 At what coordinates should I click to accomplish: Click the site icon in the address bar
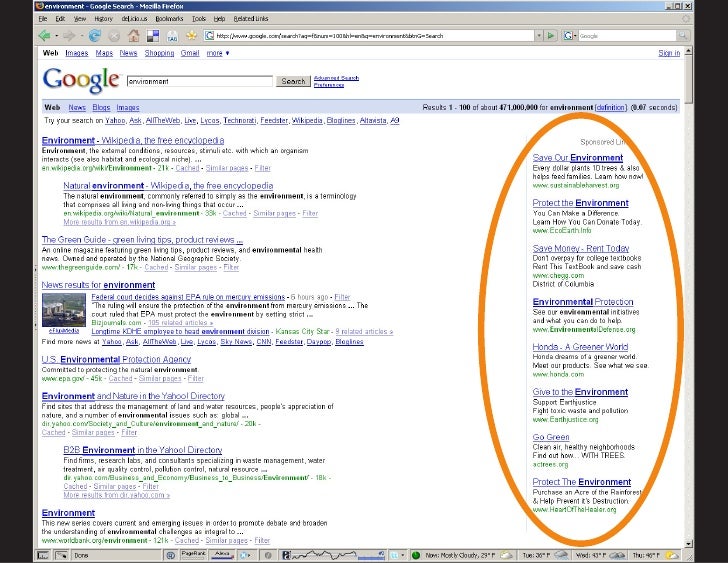point(209,35)
